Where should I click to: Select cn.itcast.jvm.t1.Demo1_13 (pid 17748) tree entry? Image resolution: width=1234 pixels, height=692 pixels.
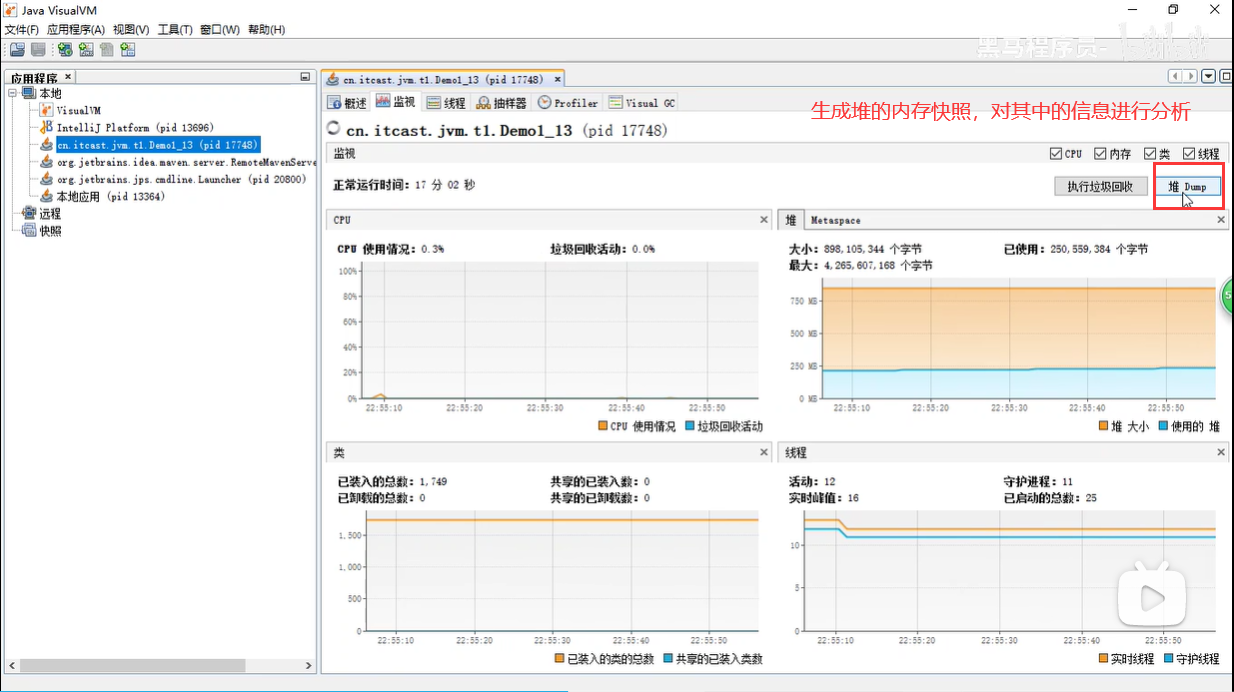coord(158,145)
